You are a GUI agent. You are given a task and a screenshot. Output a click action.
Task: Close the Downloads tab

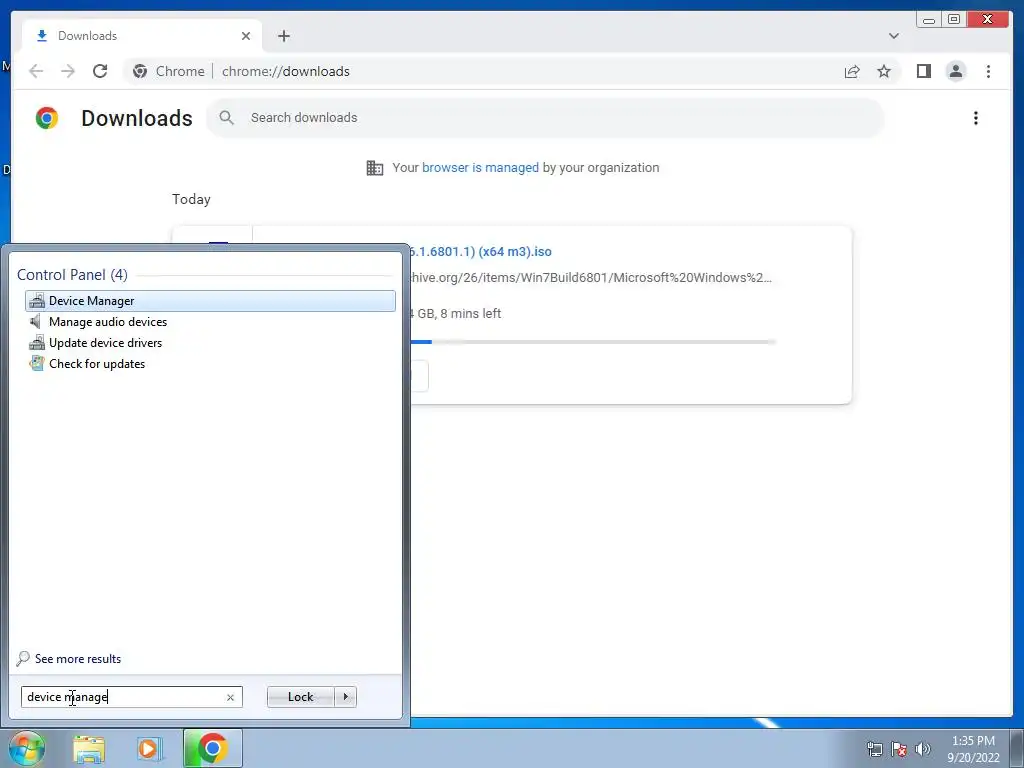246,36
